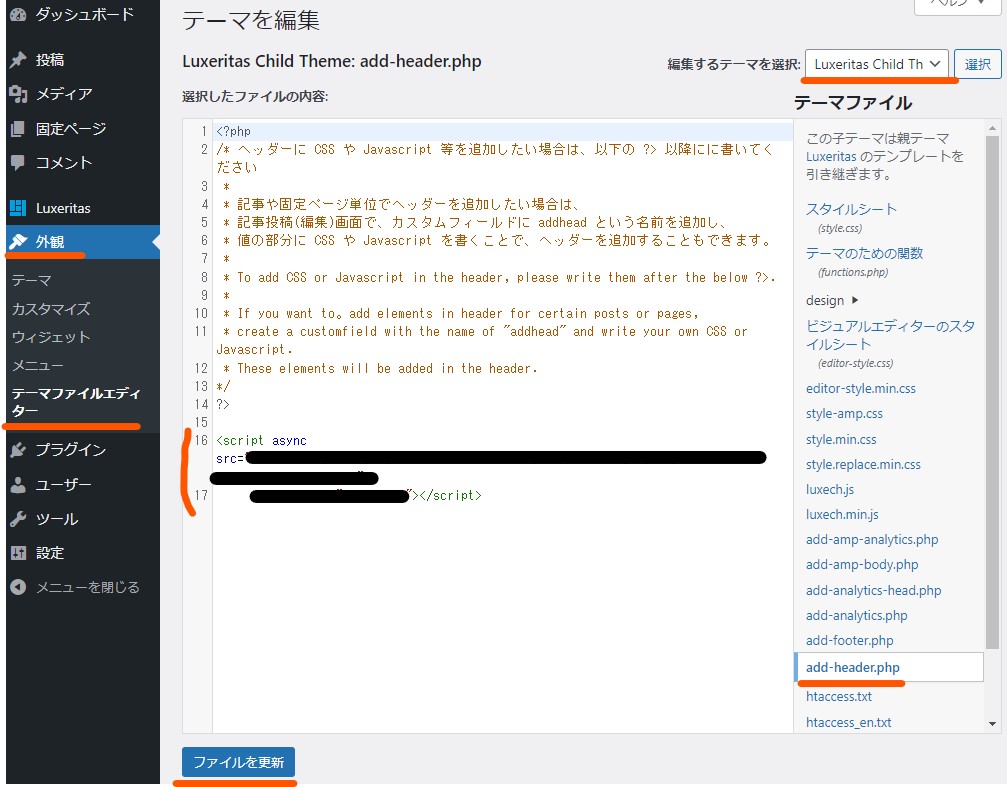The width and height of the screenshot is (1007, 787).
Task: Open style.replace.min.css file
Action: click(x=863, y=464)
